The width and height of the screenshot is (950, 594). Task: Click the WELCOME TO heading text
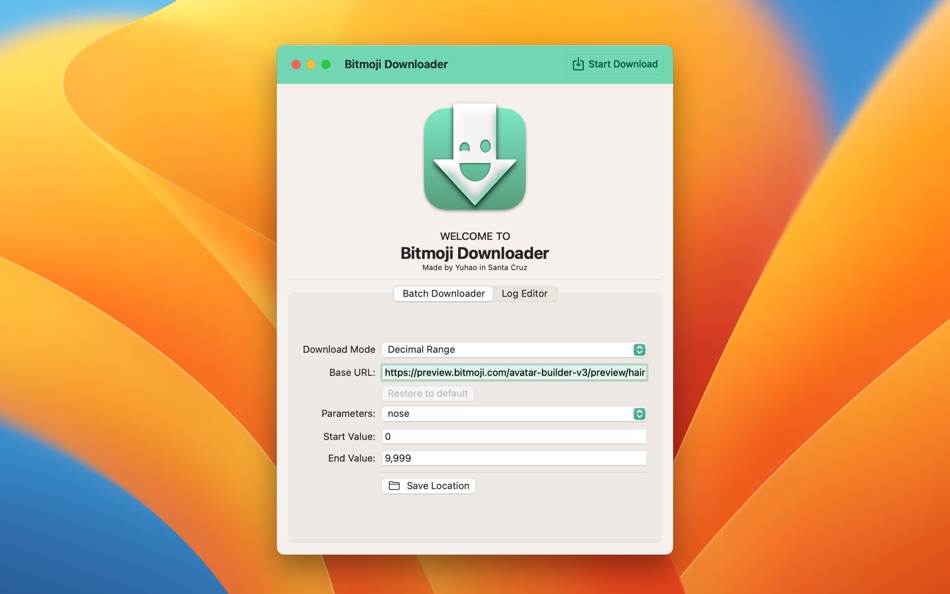pos(475,236)
